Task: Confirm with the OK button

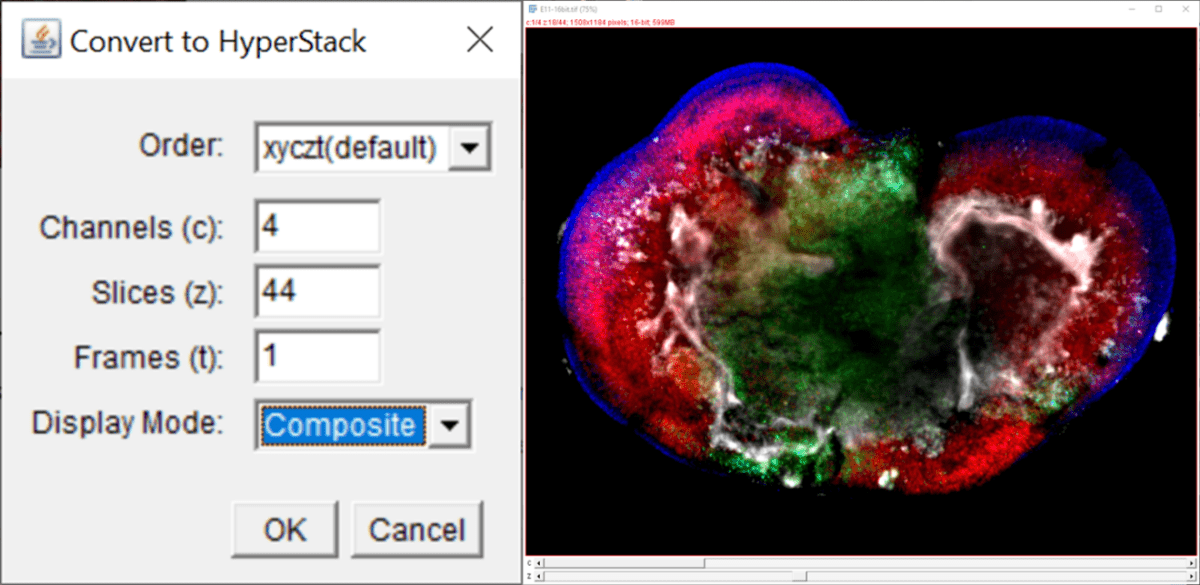Action: tap(284, 529)
